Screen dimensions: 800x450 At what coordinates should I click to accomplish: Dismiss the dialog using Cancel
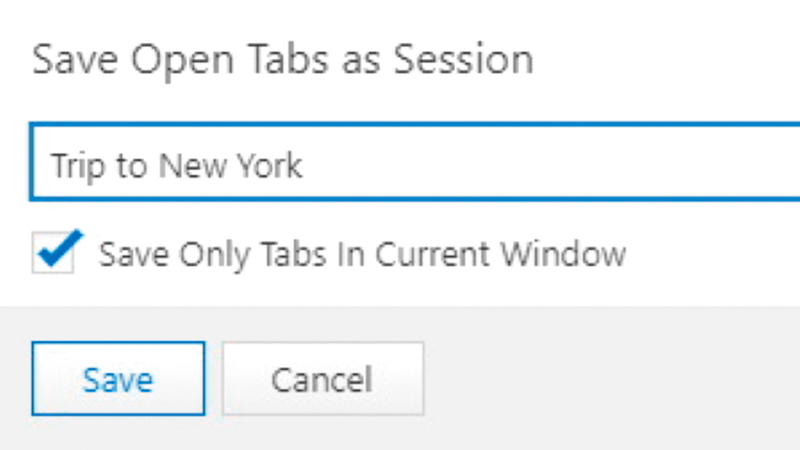[x=322, y=379]
